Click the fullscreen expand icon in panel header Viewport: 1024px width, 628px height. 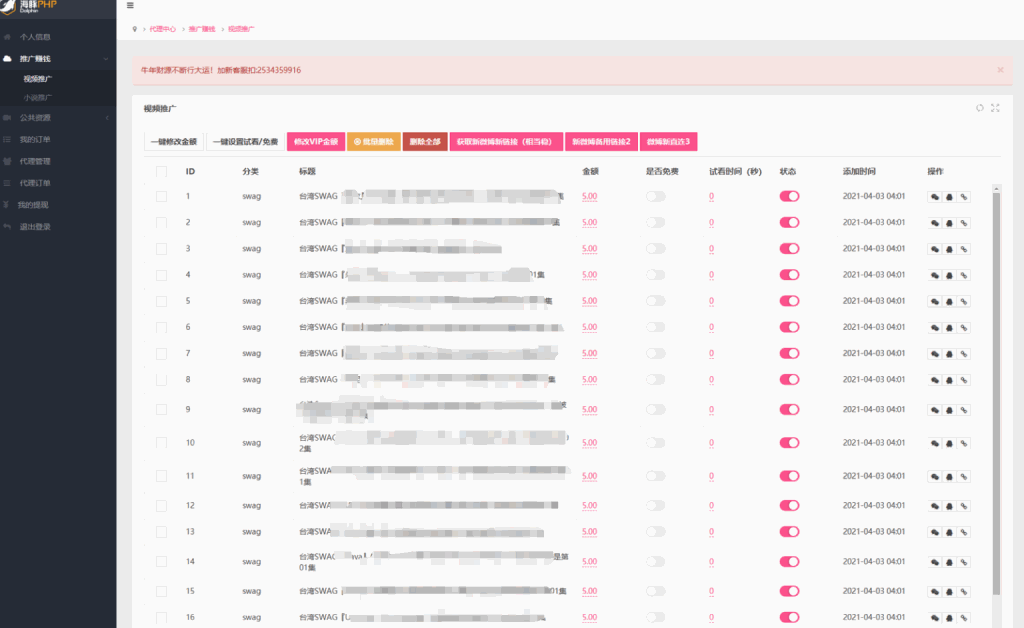(x=995, y=108)
